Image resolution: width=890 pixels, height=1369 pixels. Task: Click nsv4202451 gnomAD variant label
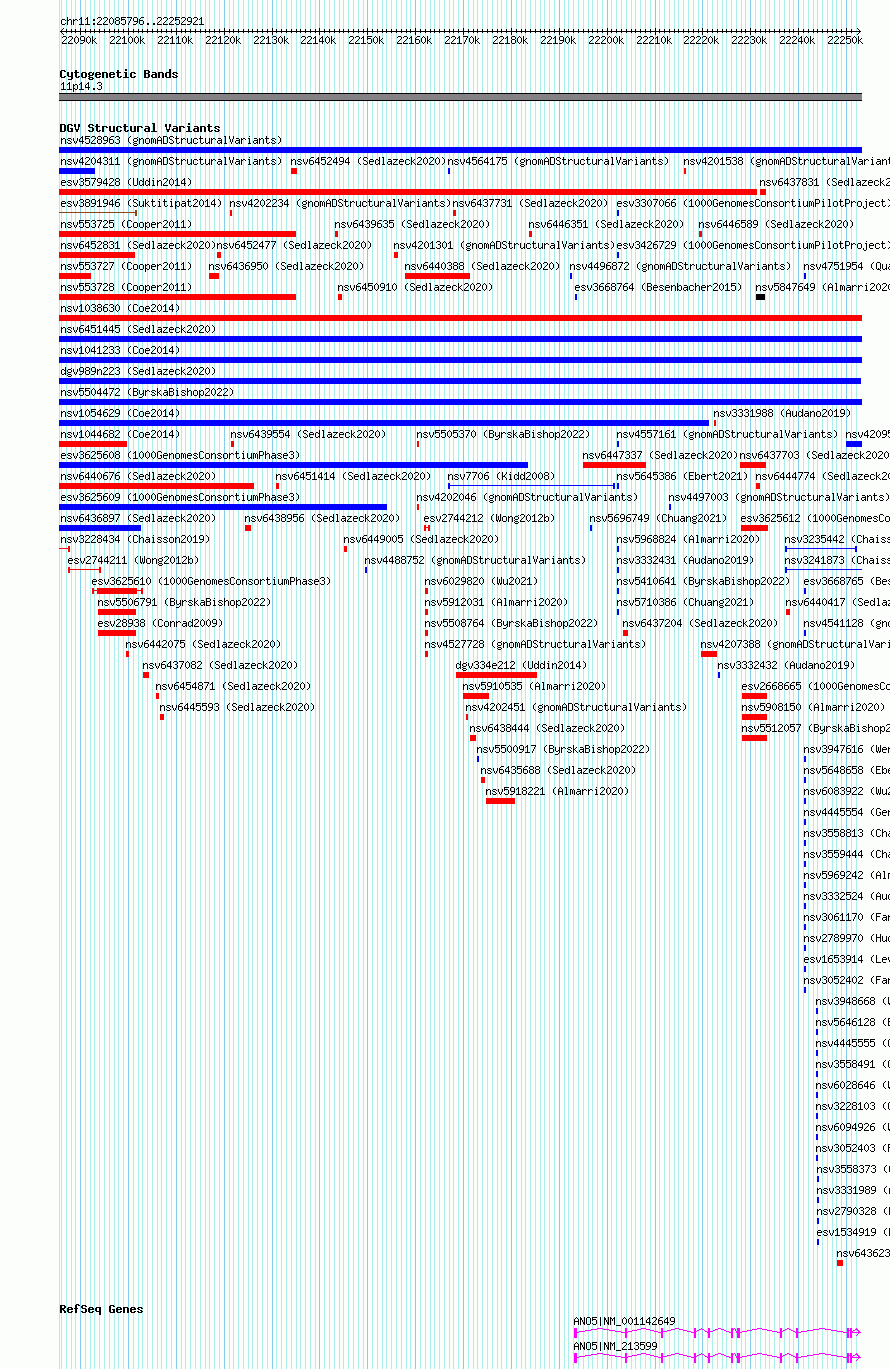(x=576, y=707)
